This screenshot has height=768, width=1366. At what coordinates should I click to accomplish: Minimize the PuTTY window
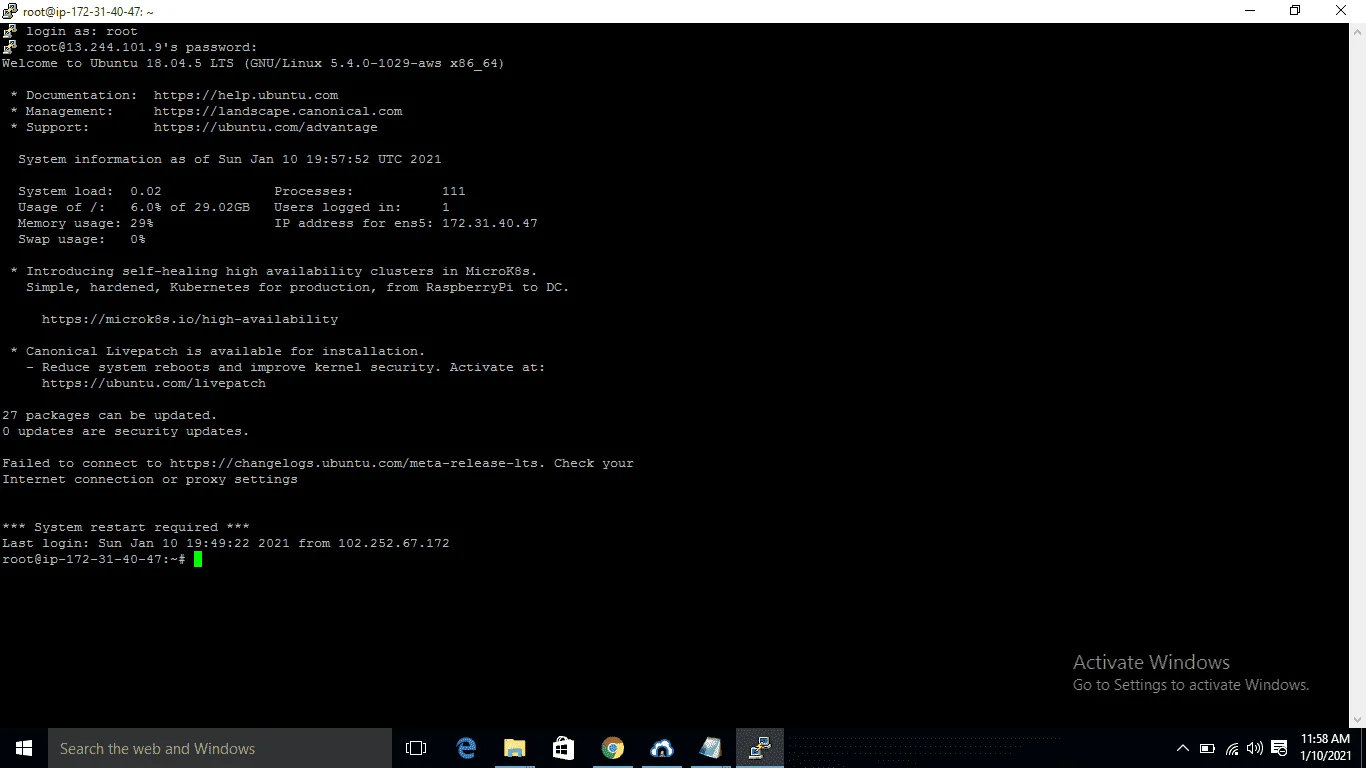pyautogui.click(x=1250, y=11)
